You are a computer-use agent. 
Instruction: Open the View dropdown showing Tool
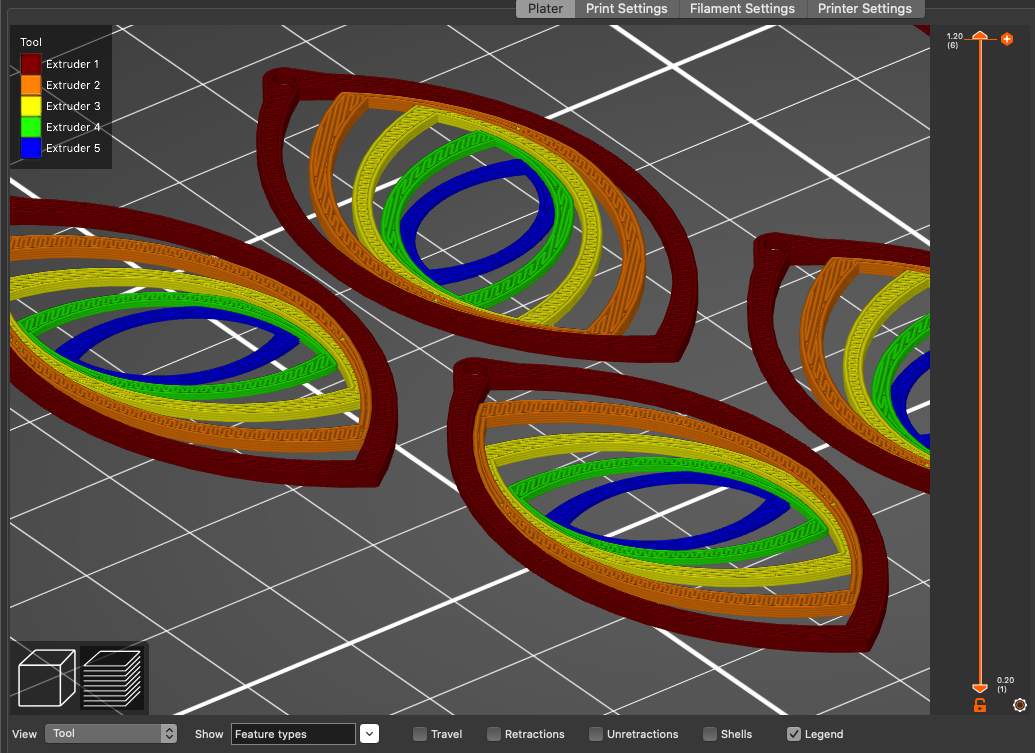pyautogui.click(x=110, y=733)
